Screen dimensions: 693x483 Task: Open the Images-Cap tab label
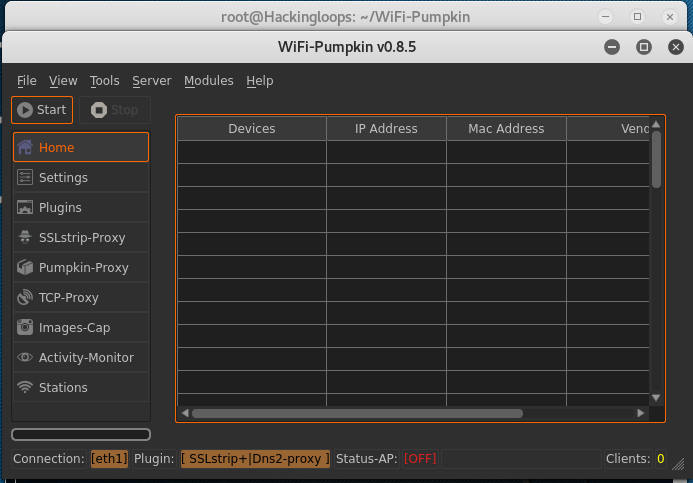(74, 328)
